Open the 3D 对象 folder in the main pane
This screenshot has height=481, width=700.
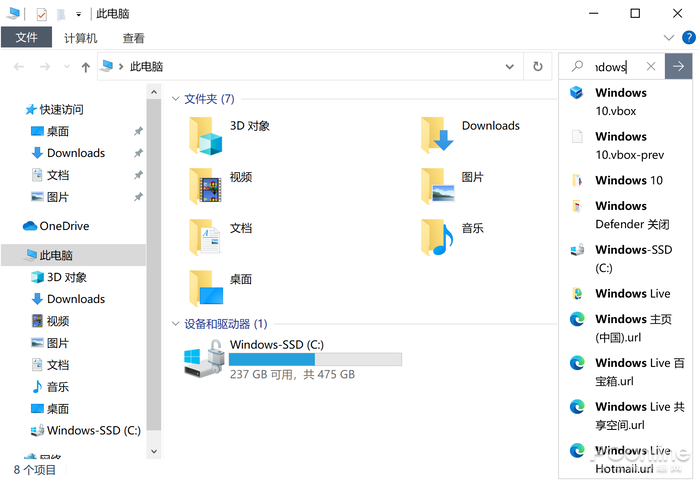click(230, 135)
